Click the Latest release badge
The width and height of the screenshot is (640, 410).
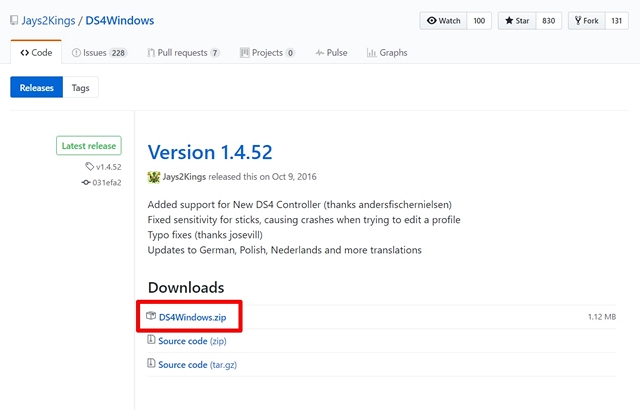tap(89, 146)
